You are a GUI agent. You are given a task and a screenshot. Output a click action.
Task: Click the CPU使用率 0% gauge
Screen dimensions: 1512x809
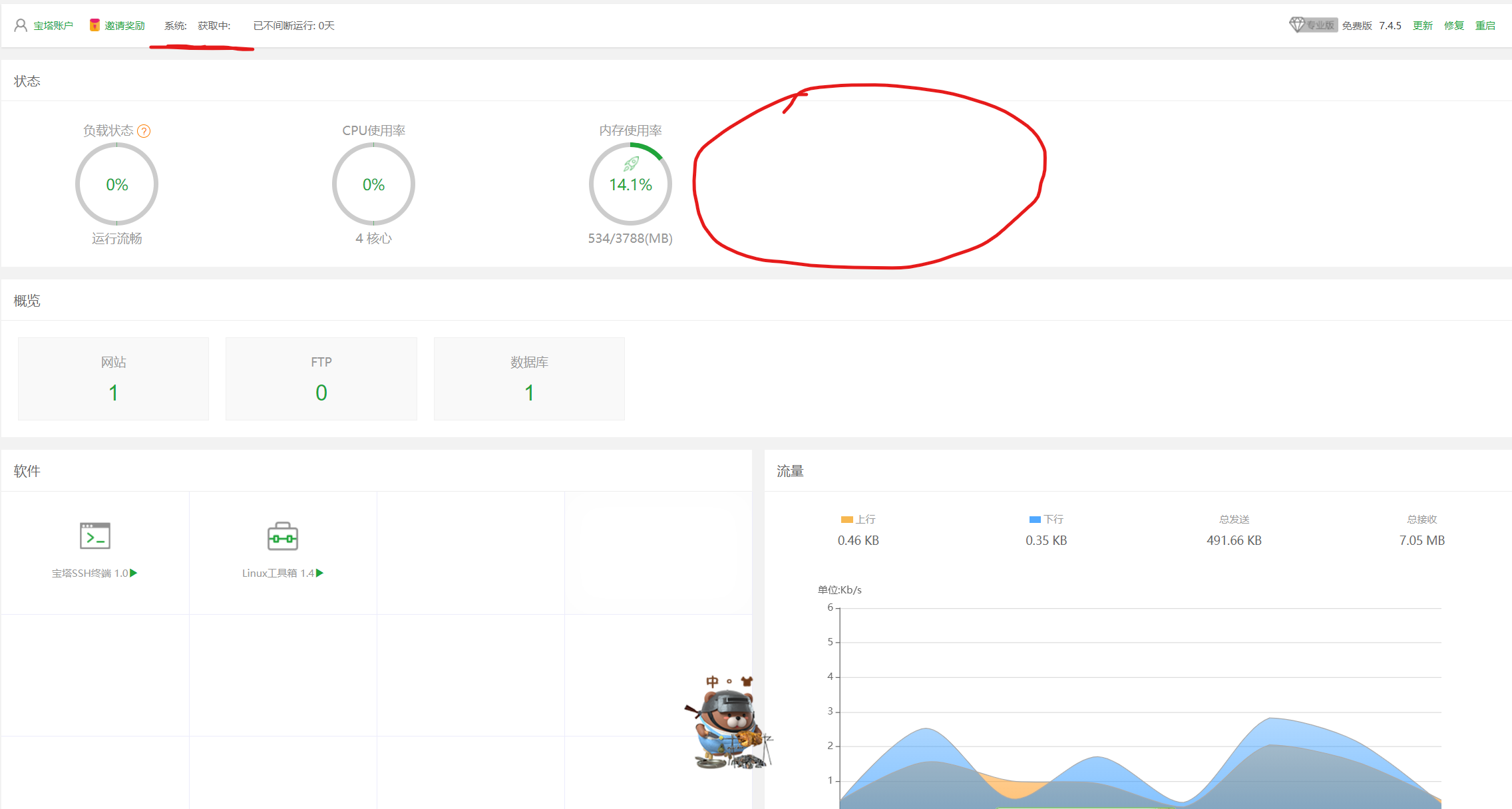tap(373, 184)
